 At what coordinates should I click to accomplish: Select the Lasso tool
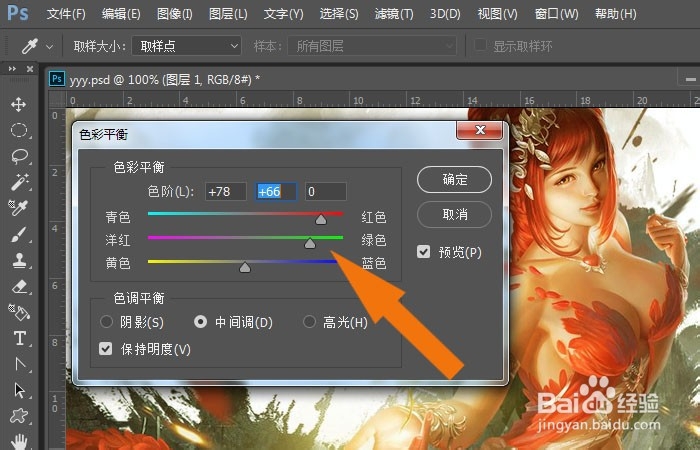point(19,157)
